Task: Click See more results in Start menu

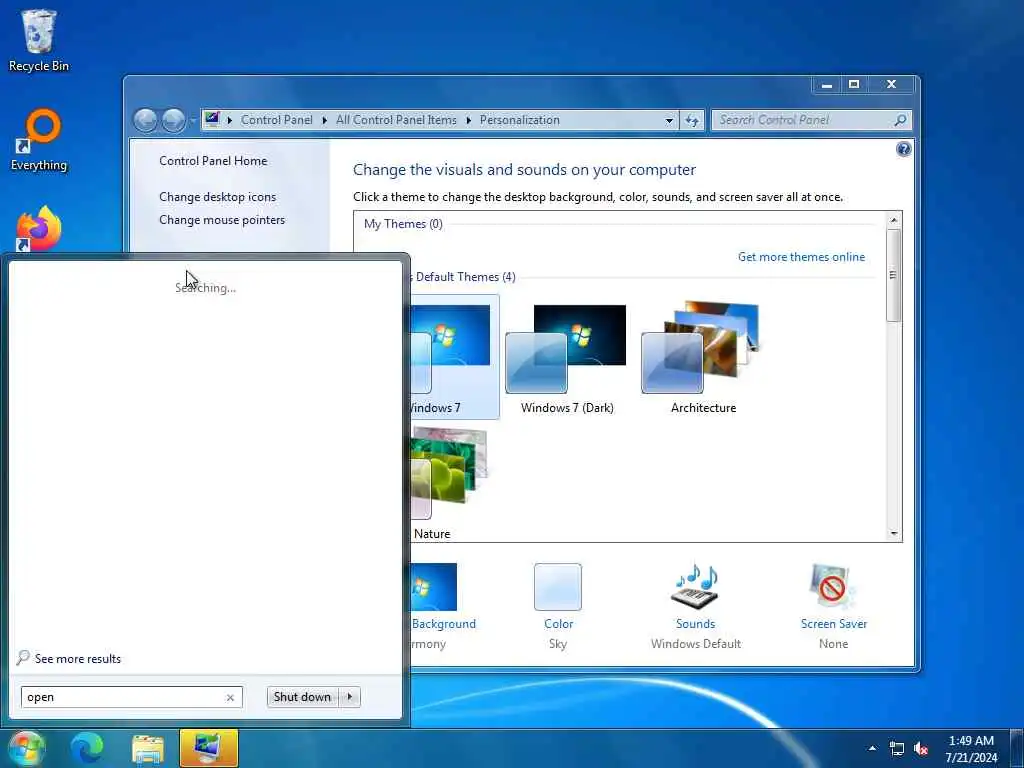Action: 69,658
